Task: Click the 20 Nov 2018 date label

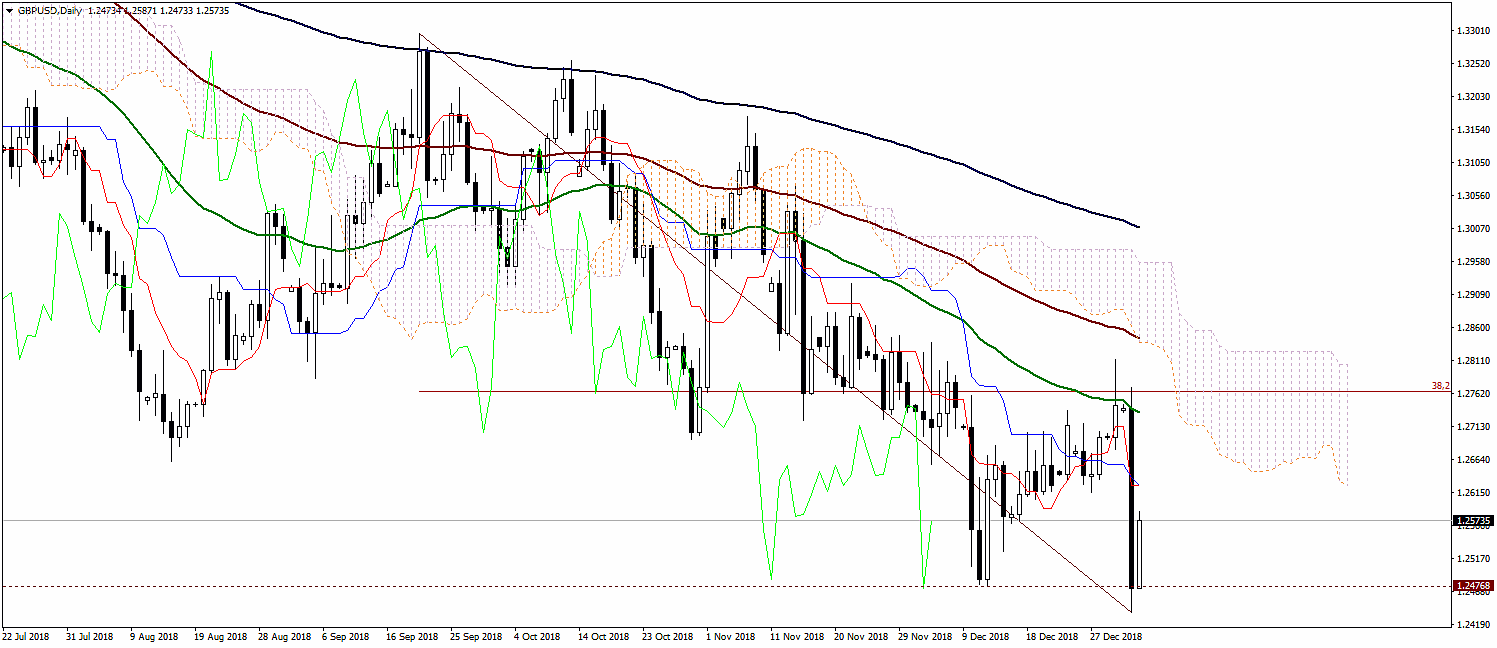Action: pos(861,636)
